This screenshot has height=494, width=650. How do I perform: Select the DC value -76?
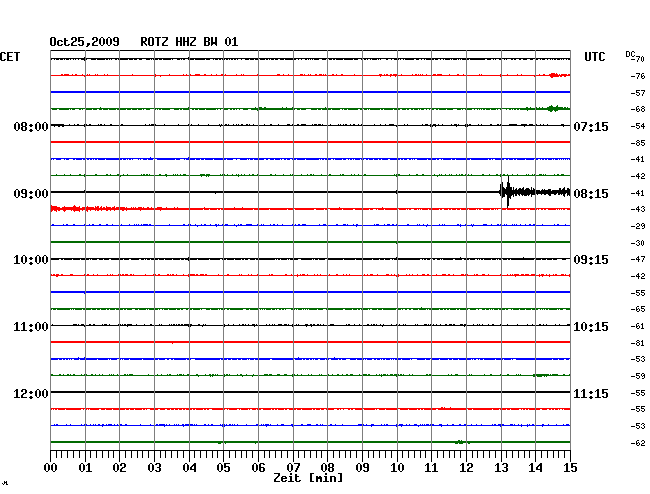tap(638, 76)
